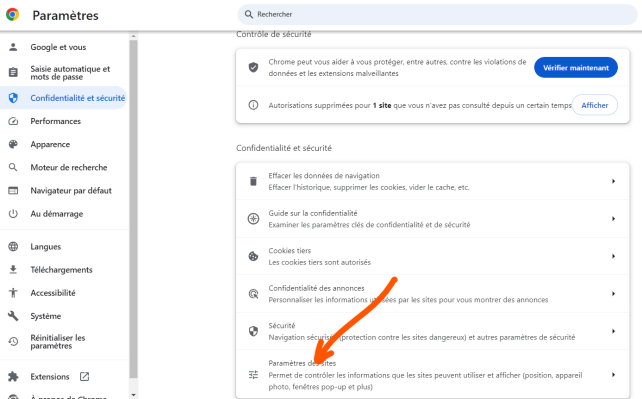Open Moteur de recherche settings
The width and height of the screenshot is (642, 399).
[x=69, y=167]
